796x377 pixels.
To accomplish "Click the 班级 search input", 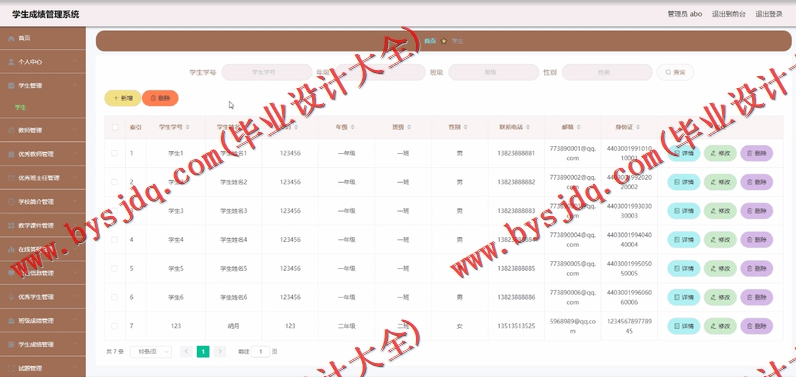I will point(493,73).
